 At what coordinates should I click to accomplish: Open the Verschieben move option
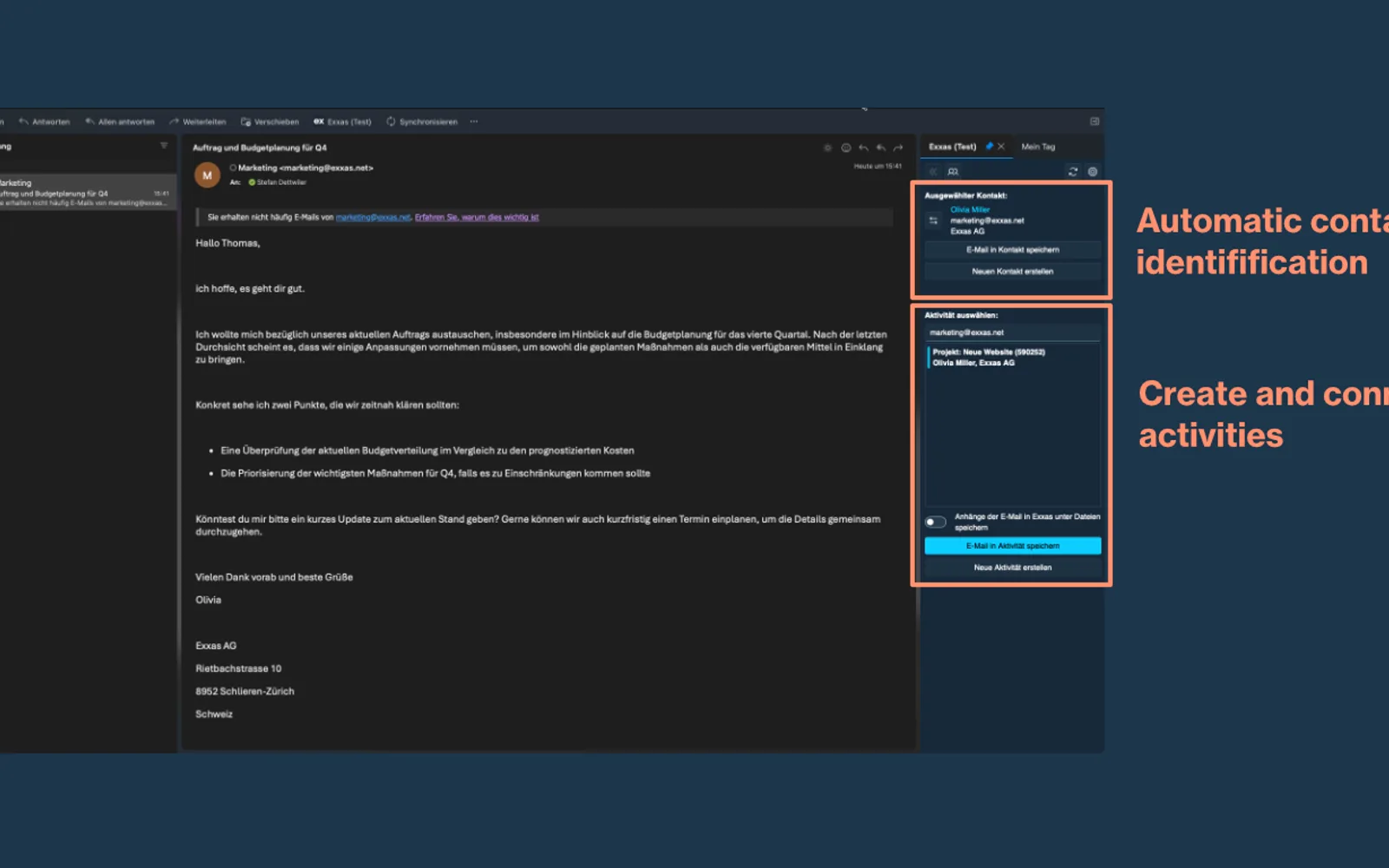(x=270, y=122)
